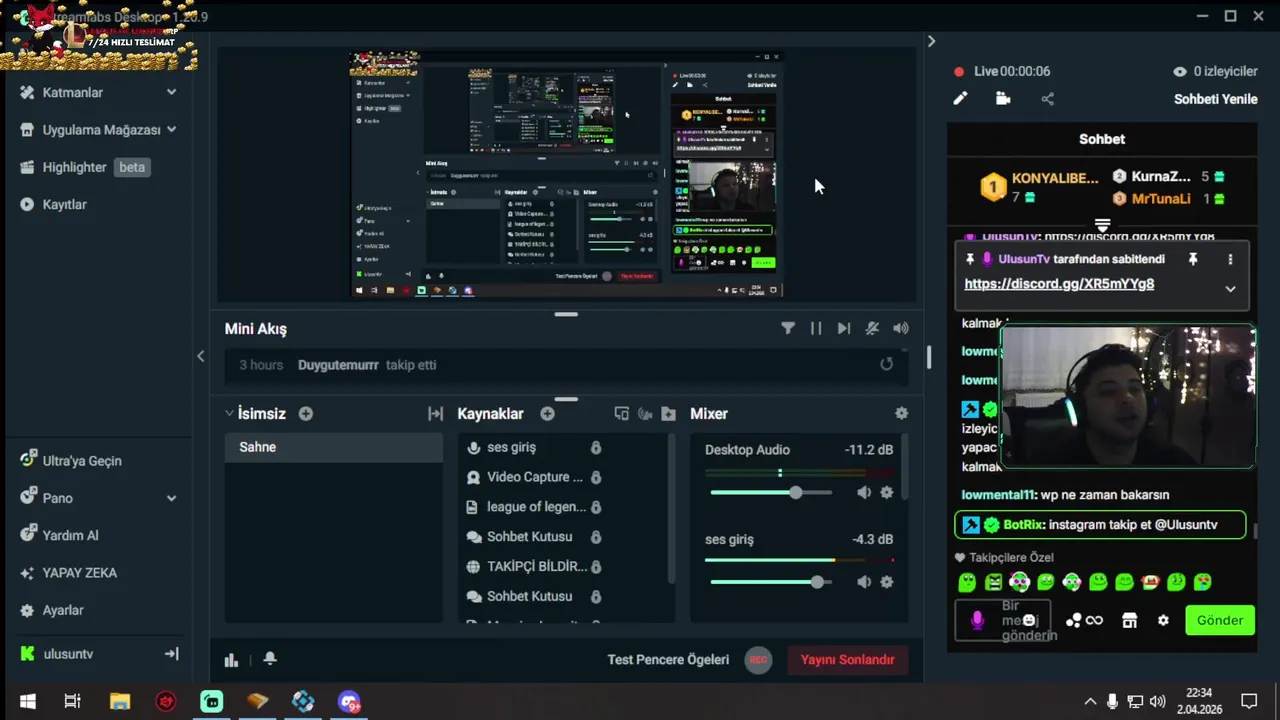Add a new source to Kaynaklar
This screenshot has height=720, width=1280.
coord(547,413)
